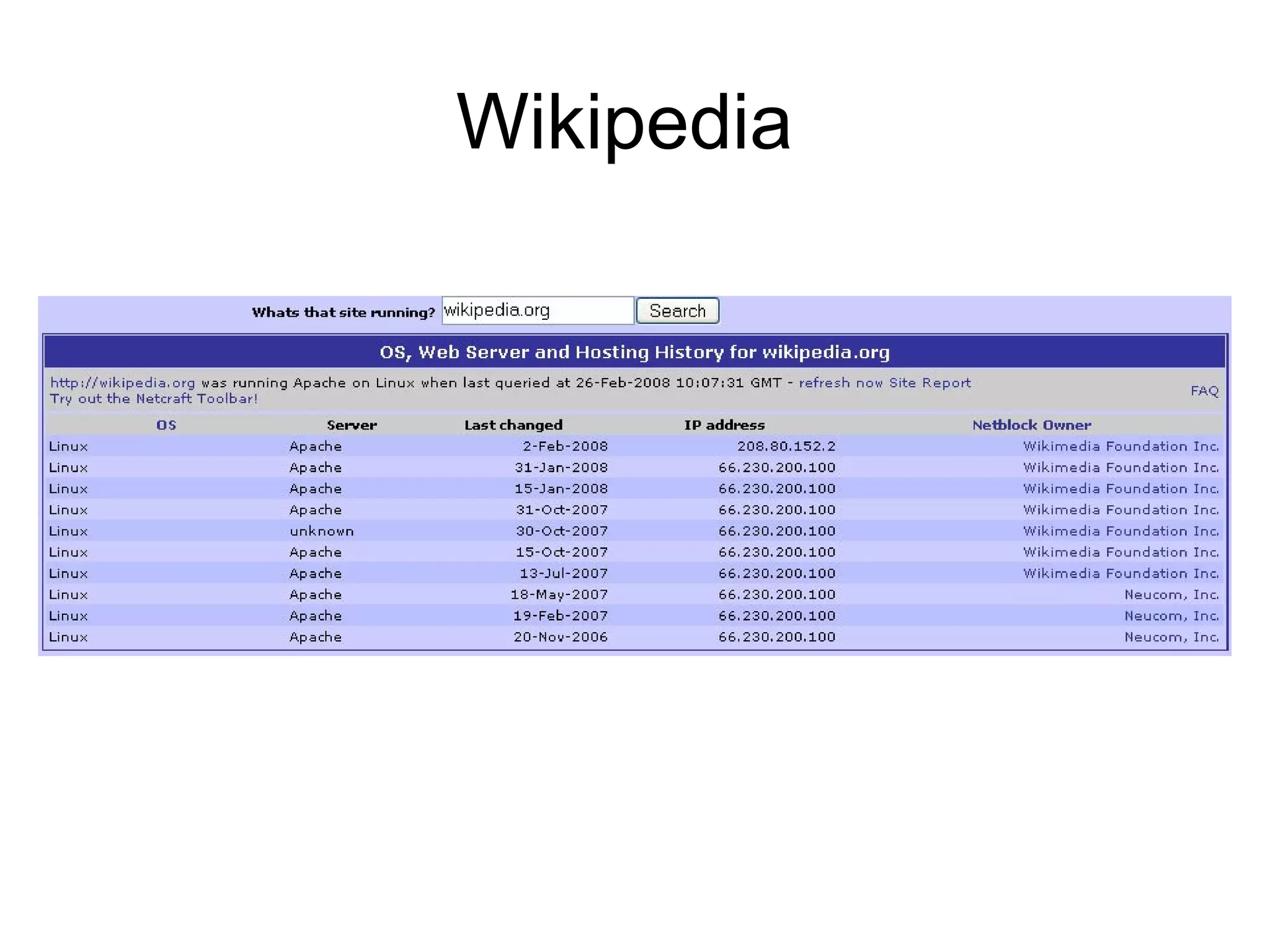Open Neucom, Inc. link in 18-May-2007 row

point(1171,594)
